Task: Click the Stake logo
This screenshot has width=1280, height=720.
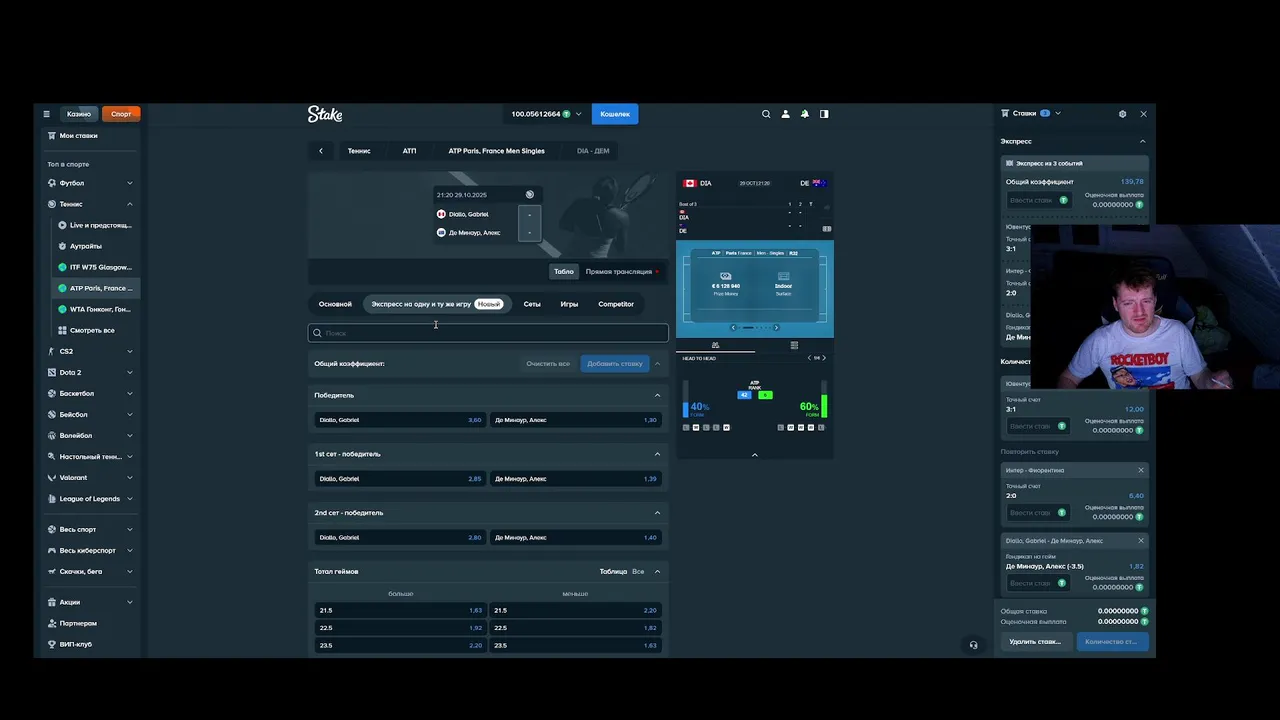Action: click(x=325, y=114)
